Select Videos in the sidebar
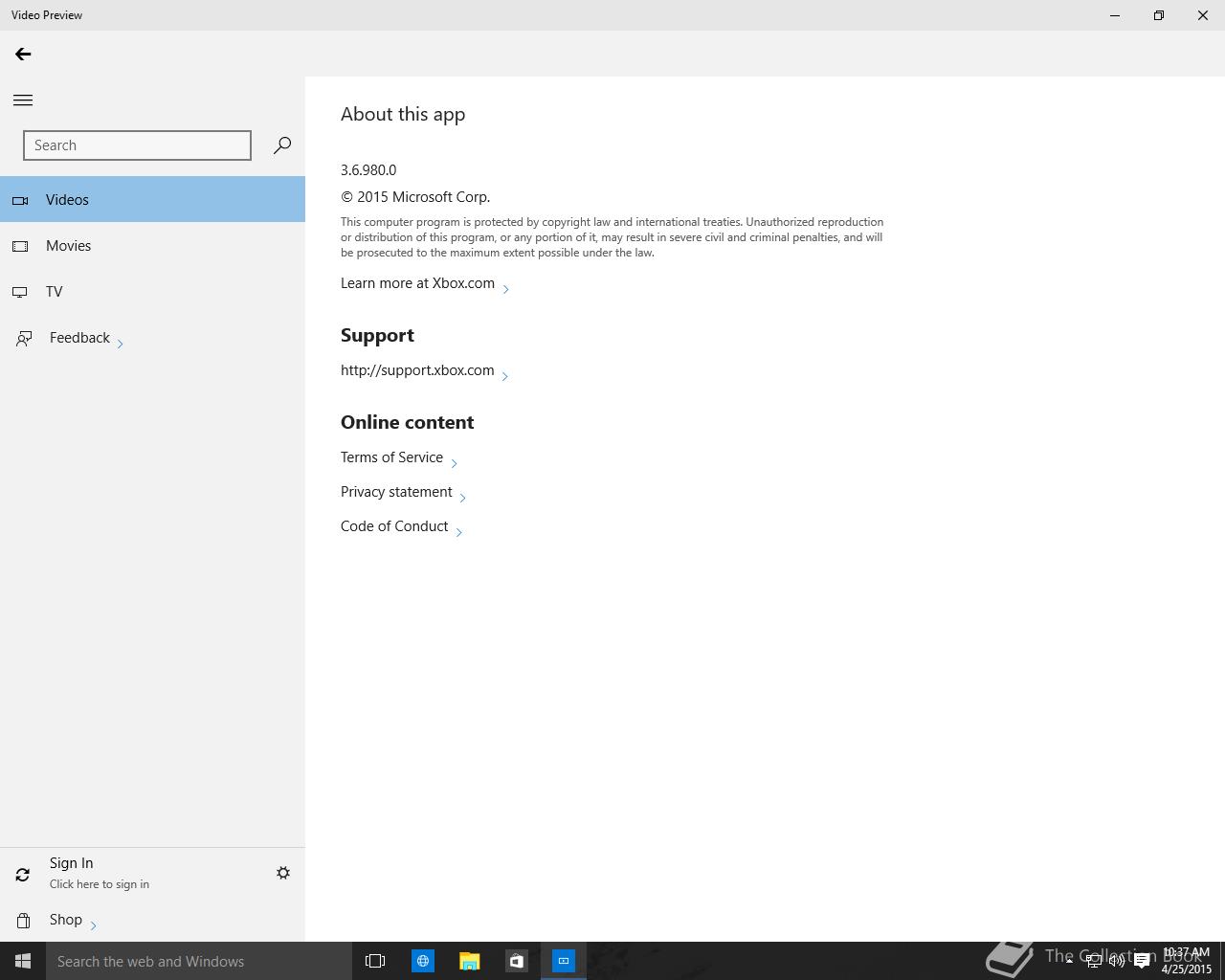This screenshot has width=1225, height=980. click(152, 200)
